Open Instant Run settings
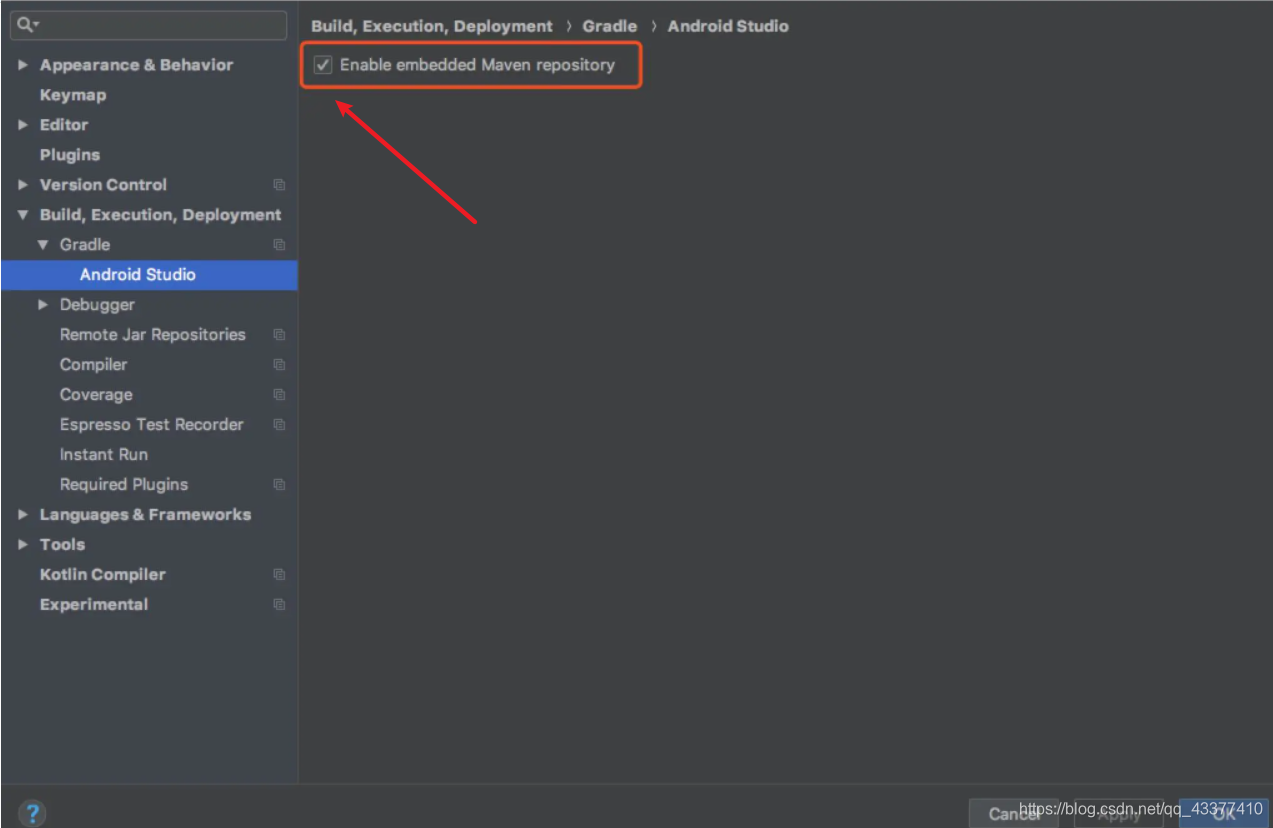1273x828 pixels. click(x=104, y=455)
